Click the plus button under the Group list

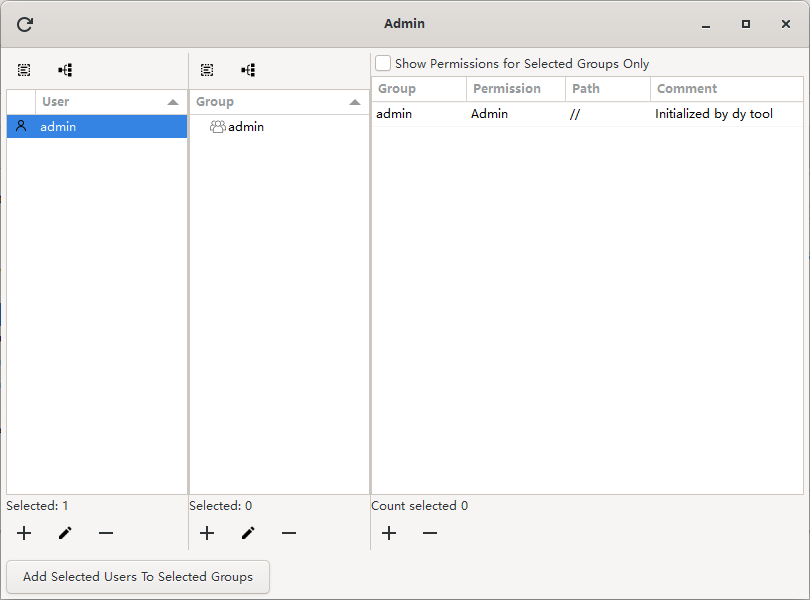(207, 533)
